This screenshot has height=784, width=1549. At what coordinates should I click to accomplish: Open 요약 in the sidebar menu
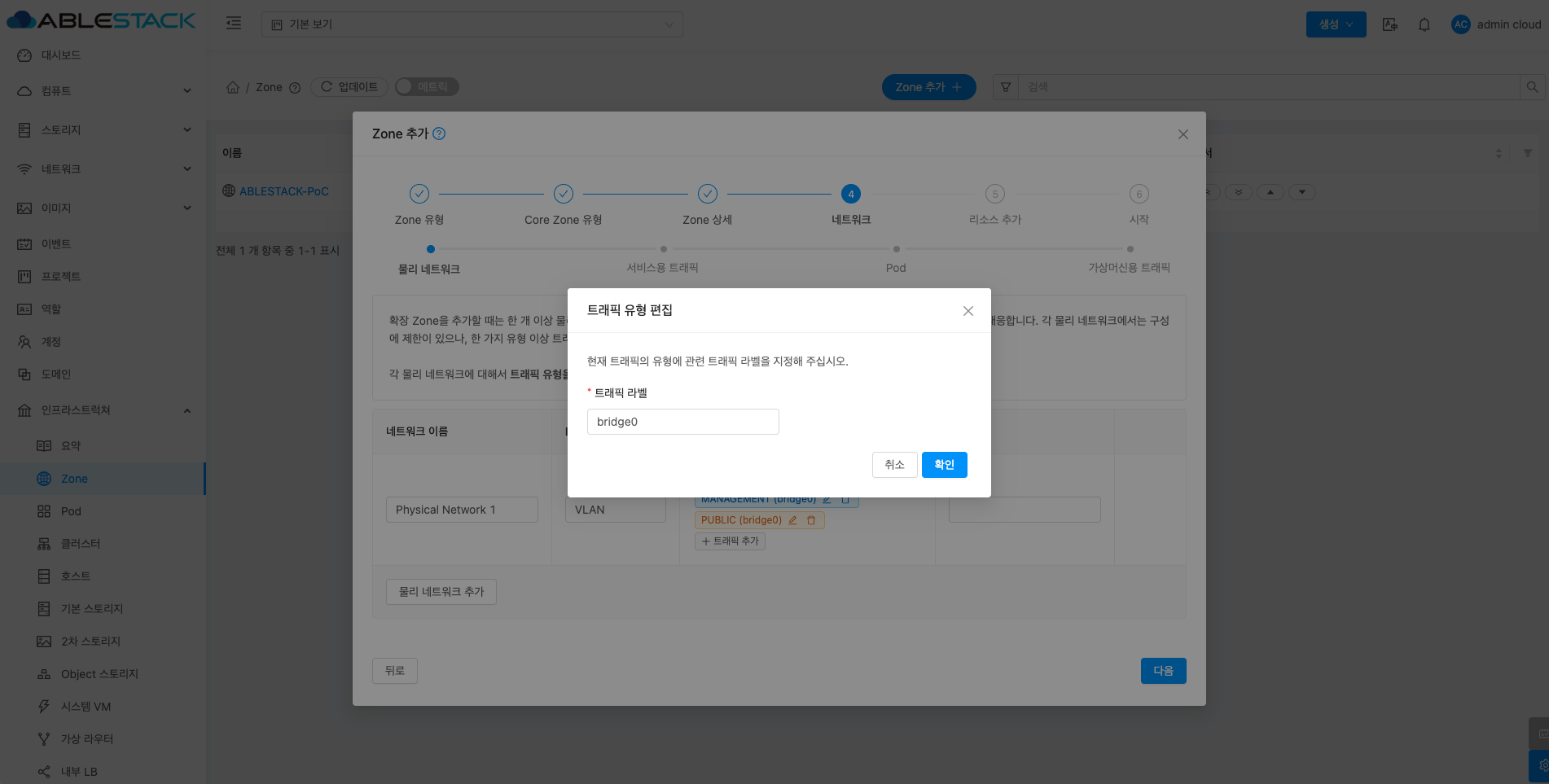pyautogui.click(x=103, y=446)
